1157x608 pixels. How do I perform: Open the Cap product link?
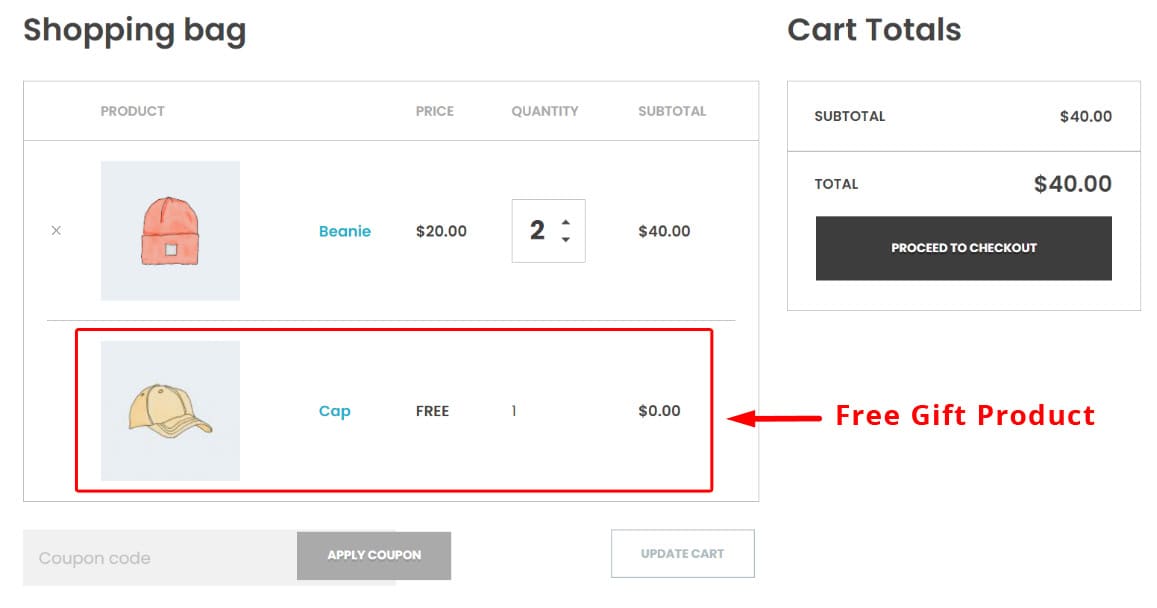tap(336, 411)
